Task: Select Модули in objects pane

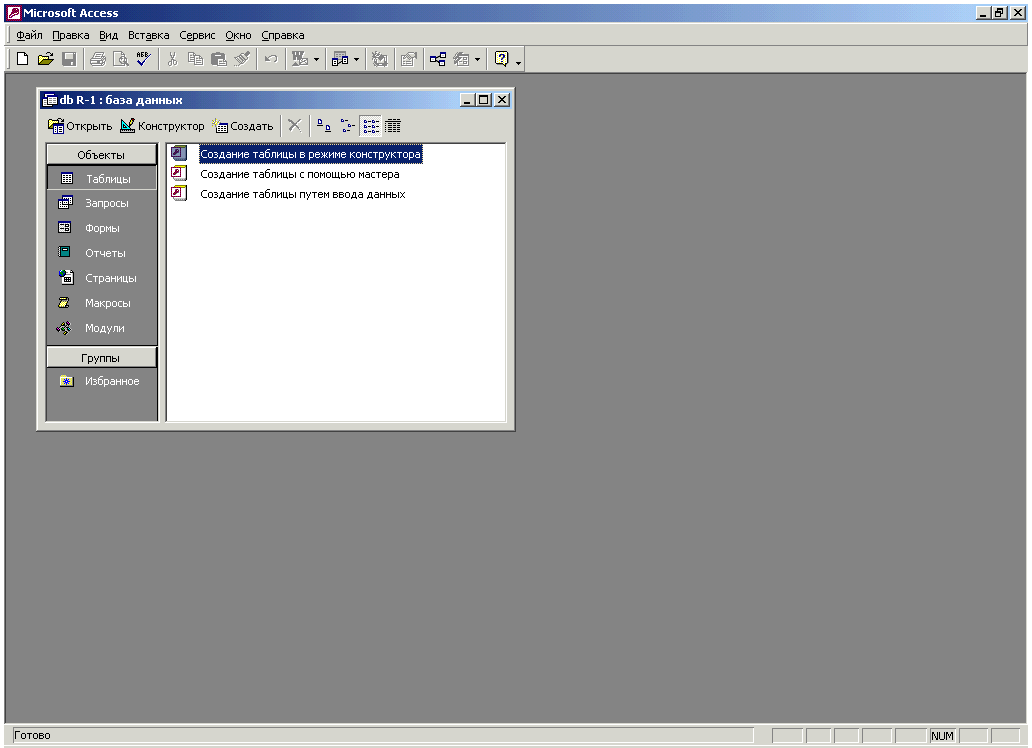Action: 101,328
